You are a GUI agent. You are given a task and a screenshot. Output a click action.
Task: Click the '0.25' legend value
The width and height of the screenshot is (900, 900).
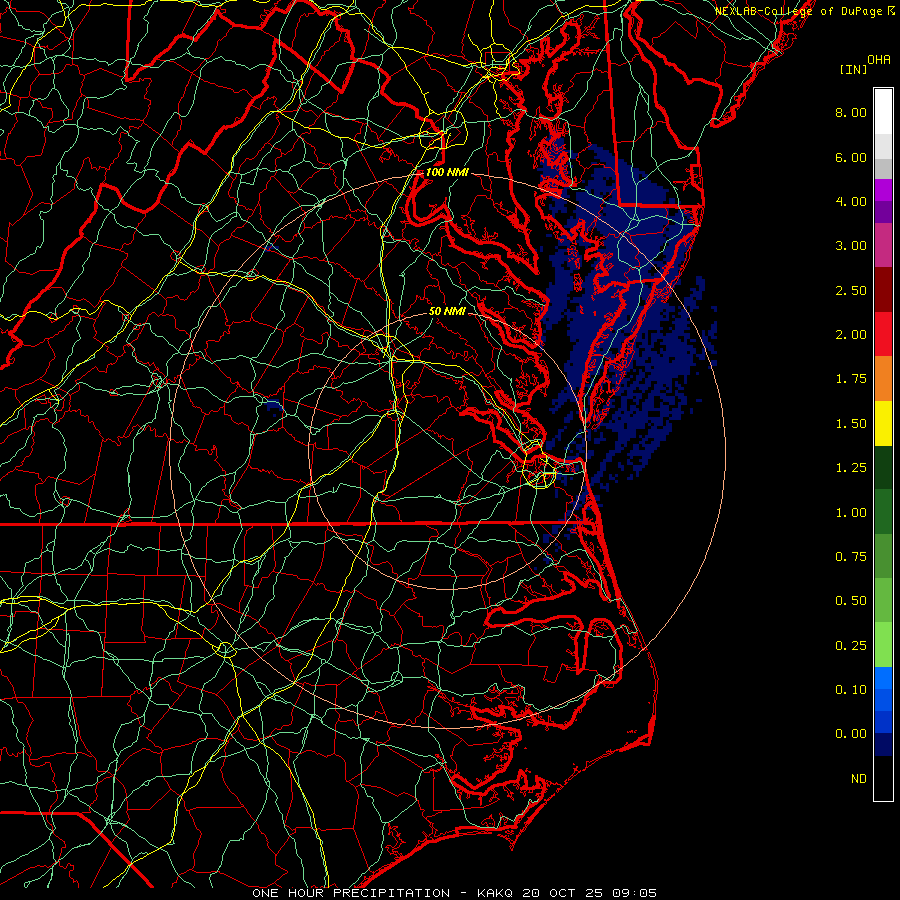(x=851, y=646)
